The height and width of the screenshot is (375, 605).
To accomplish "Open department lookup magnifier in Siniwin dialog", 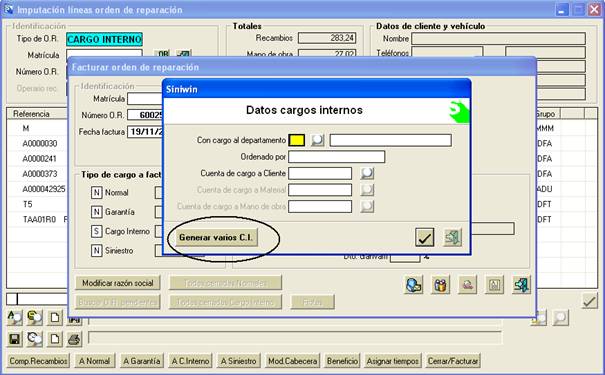I will (317, 140).
